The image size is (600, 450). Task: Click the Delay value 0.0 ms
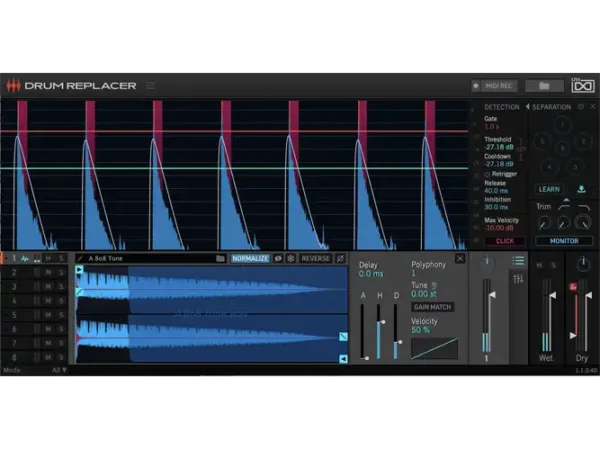click(371, 274)
